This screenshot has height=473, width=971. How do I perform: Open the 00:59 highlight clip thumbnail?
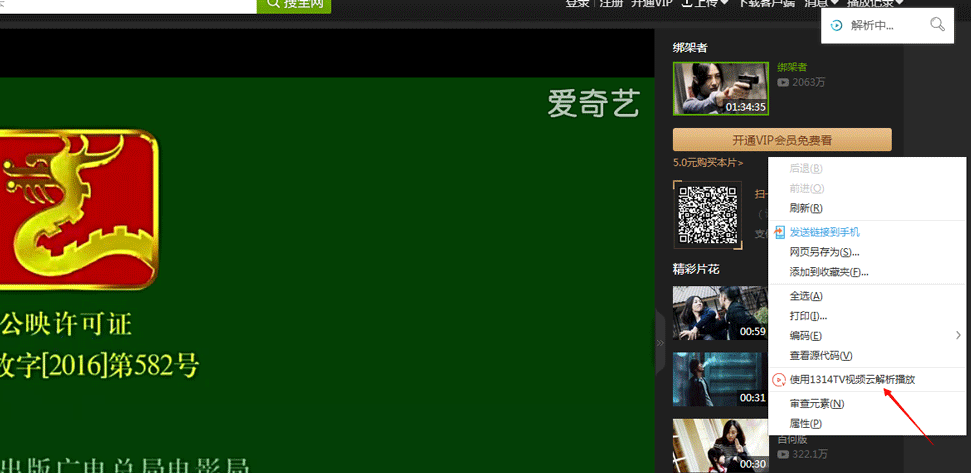(x=720, y=313)
